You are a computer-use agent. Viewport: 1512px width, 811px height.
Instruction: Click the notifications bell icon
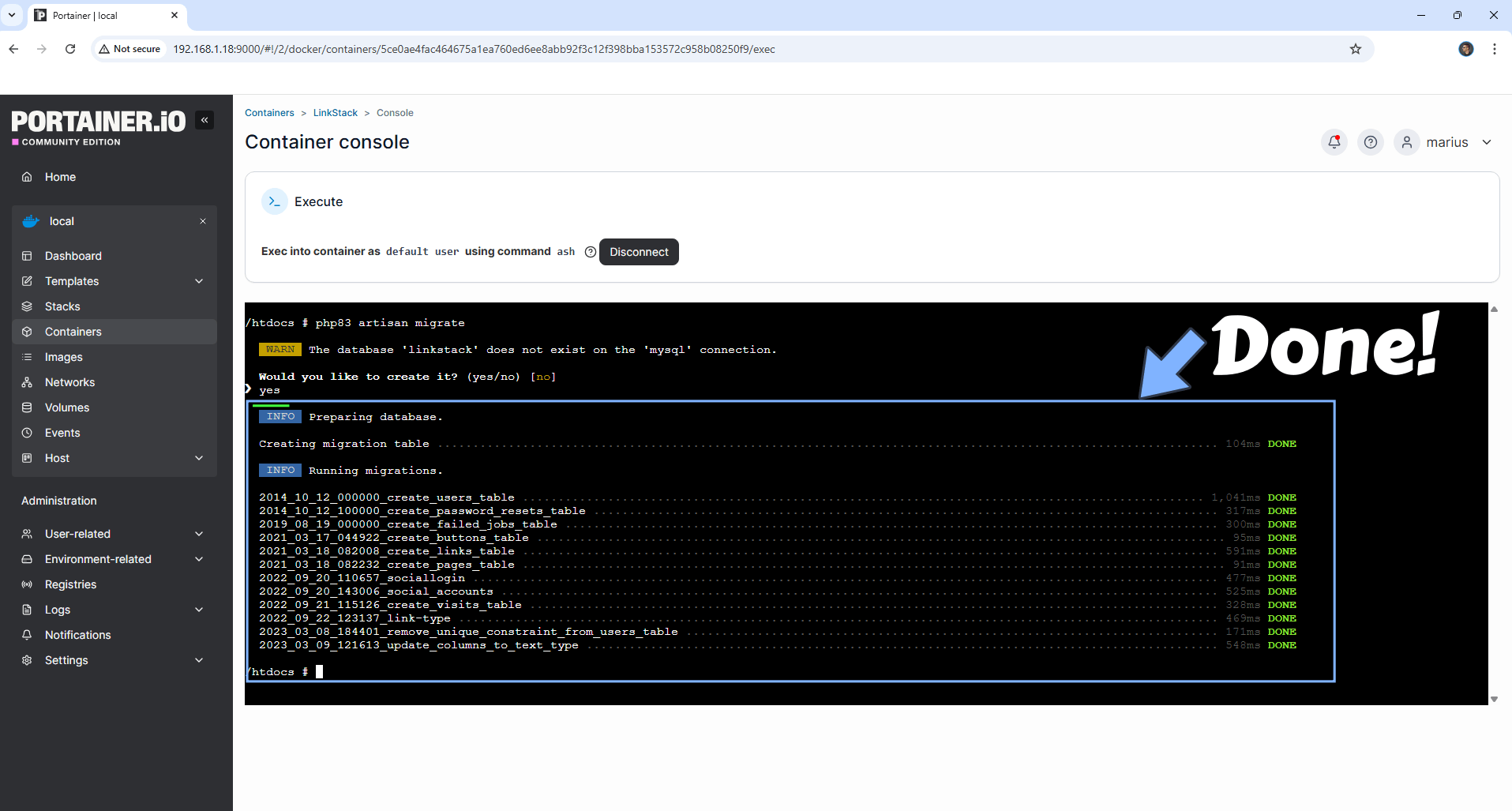(1334, 142)
